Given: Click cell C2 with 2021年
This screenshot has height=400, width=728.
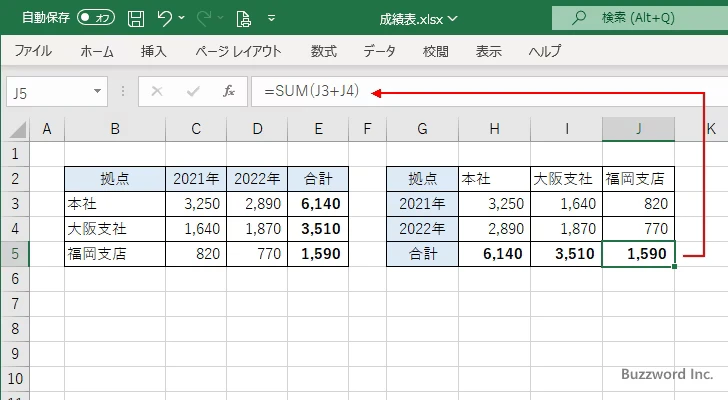Looking at the screenshot, I should coord(196,179).
